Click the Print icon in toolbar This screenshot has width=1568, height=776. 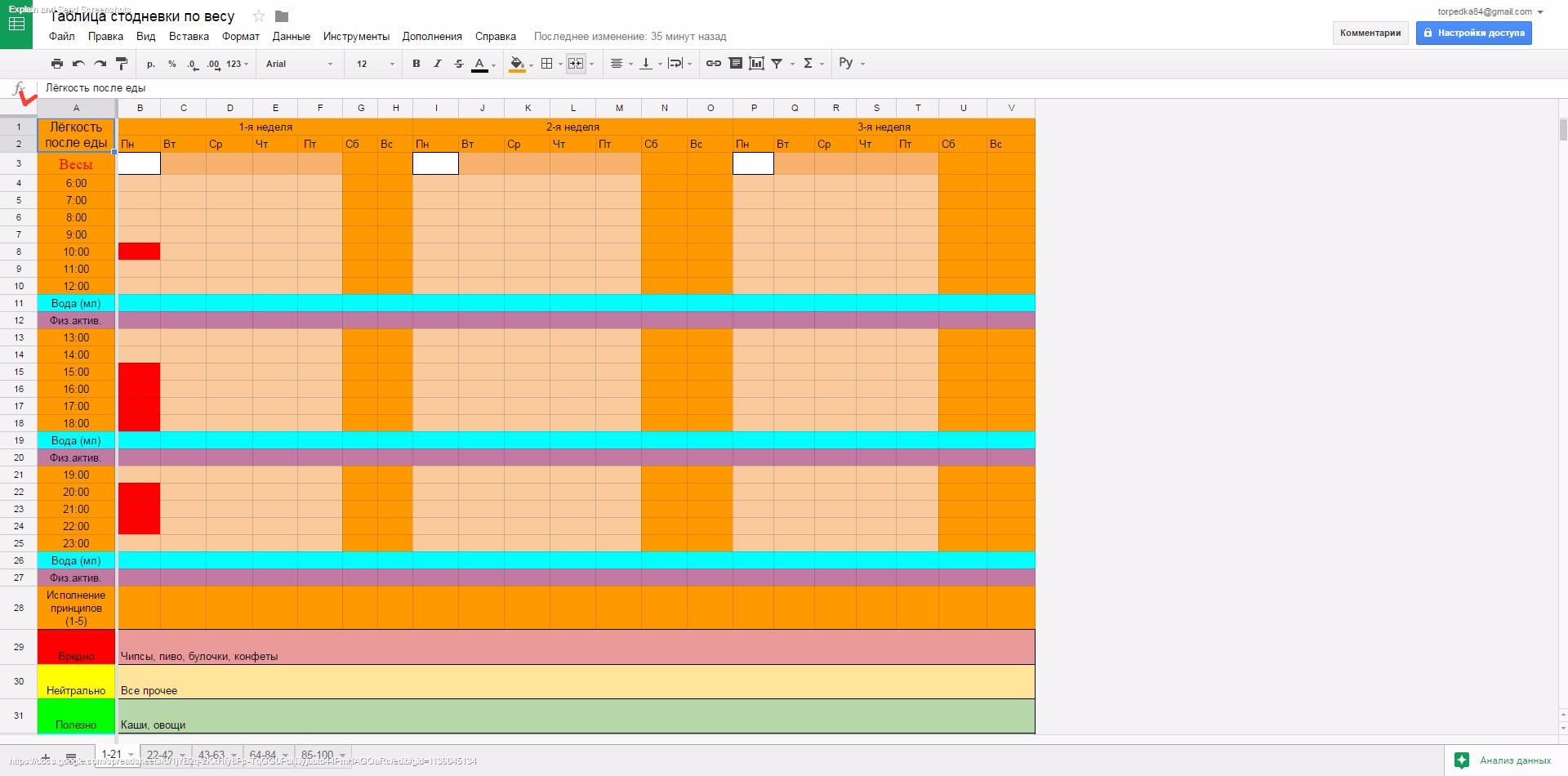[56, 64]
